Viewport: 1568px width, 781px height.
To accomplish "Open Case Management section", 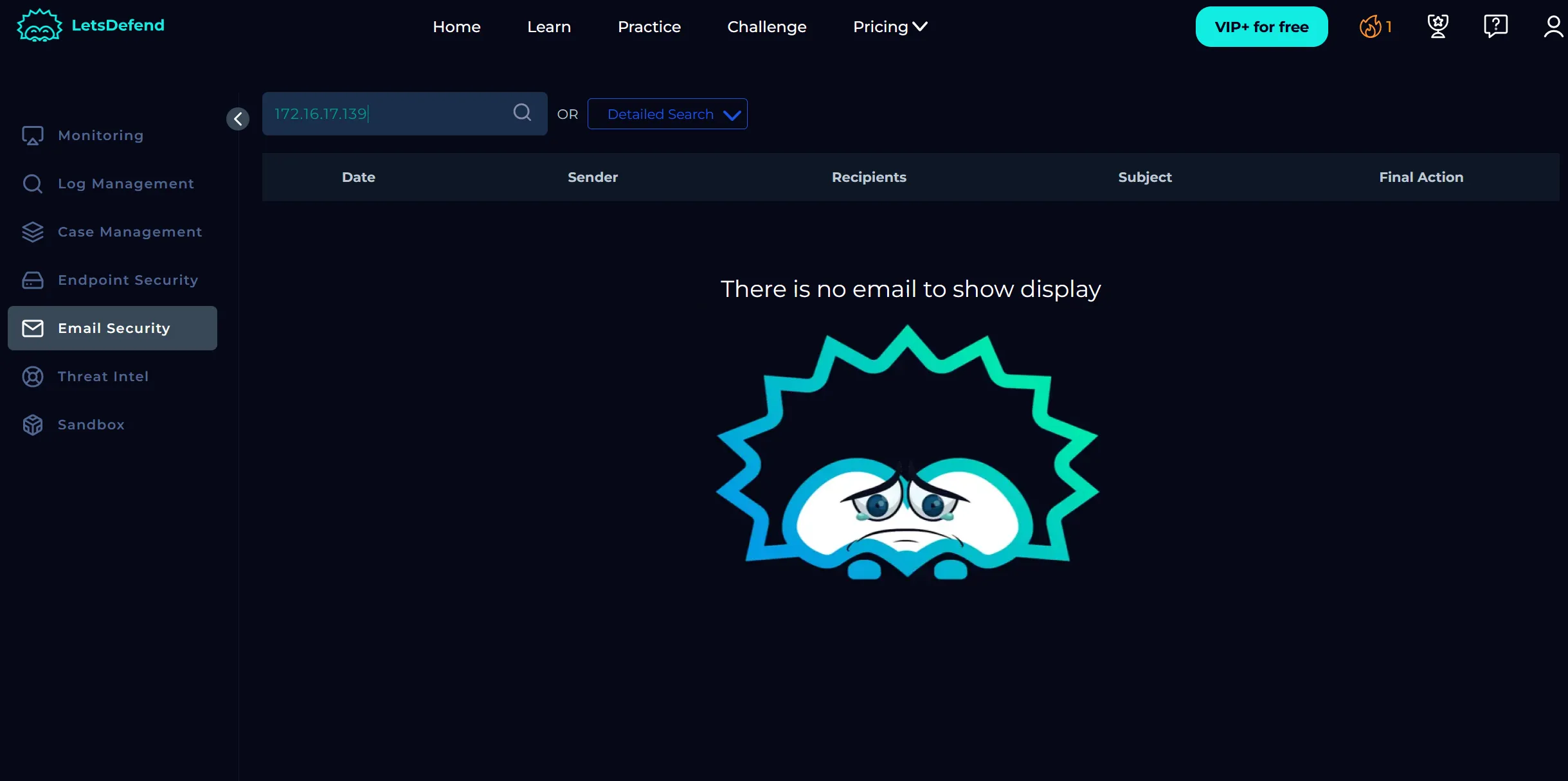I will pos(130,232).
